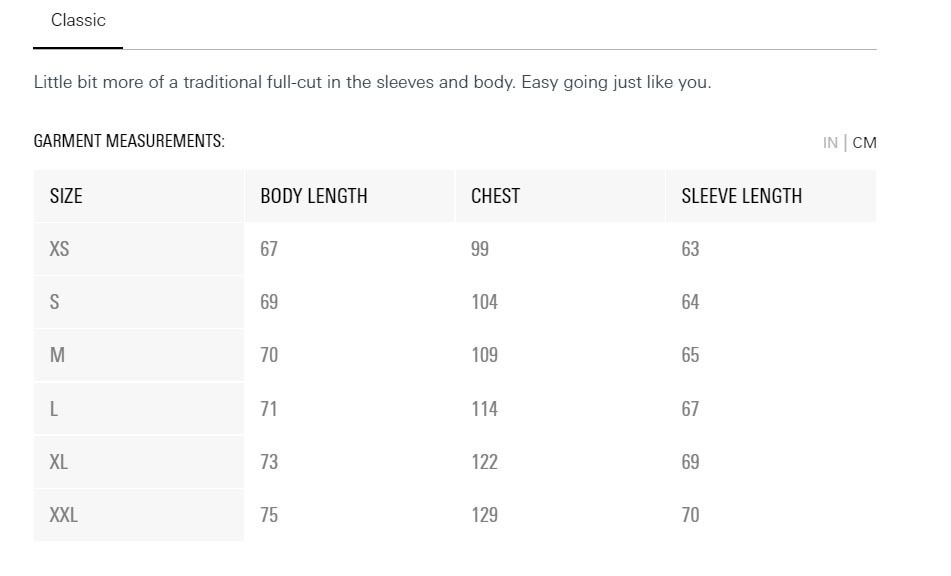Click chest value 122 for size XL
The height and width of the screenshot is (576, 951).
(x=485, y=462)
